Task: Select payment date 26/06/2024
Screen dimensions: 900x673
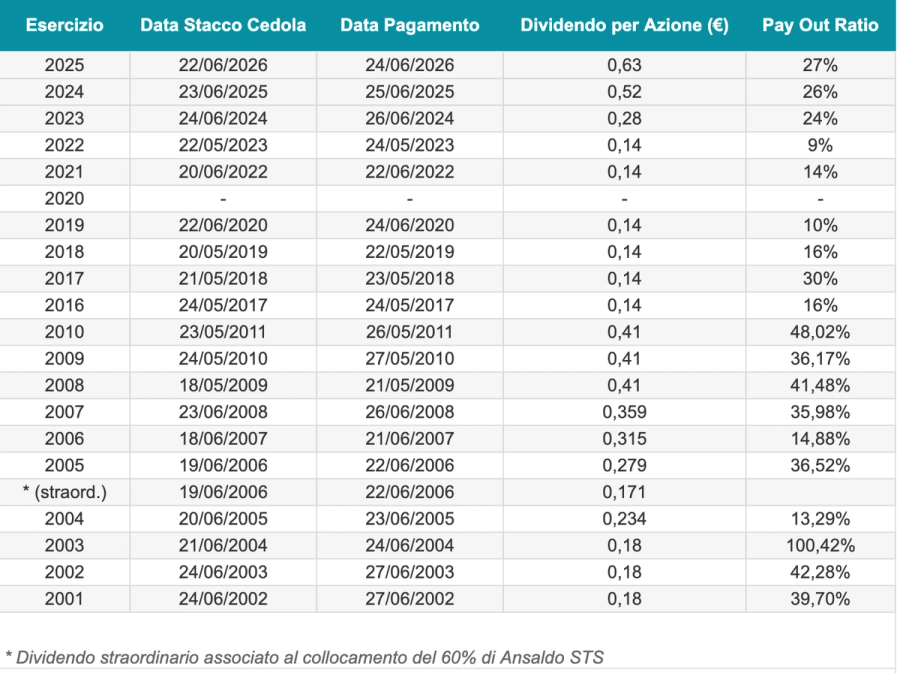Action: 409,118
